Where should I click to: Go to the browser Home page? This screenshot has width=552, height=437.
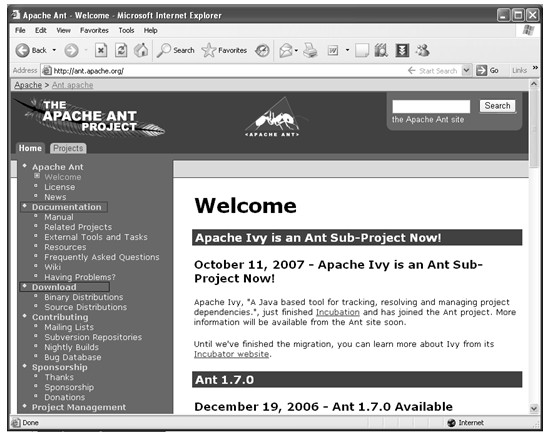[x=141, y=50]
